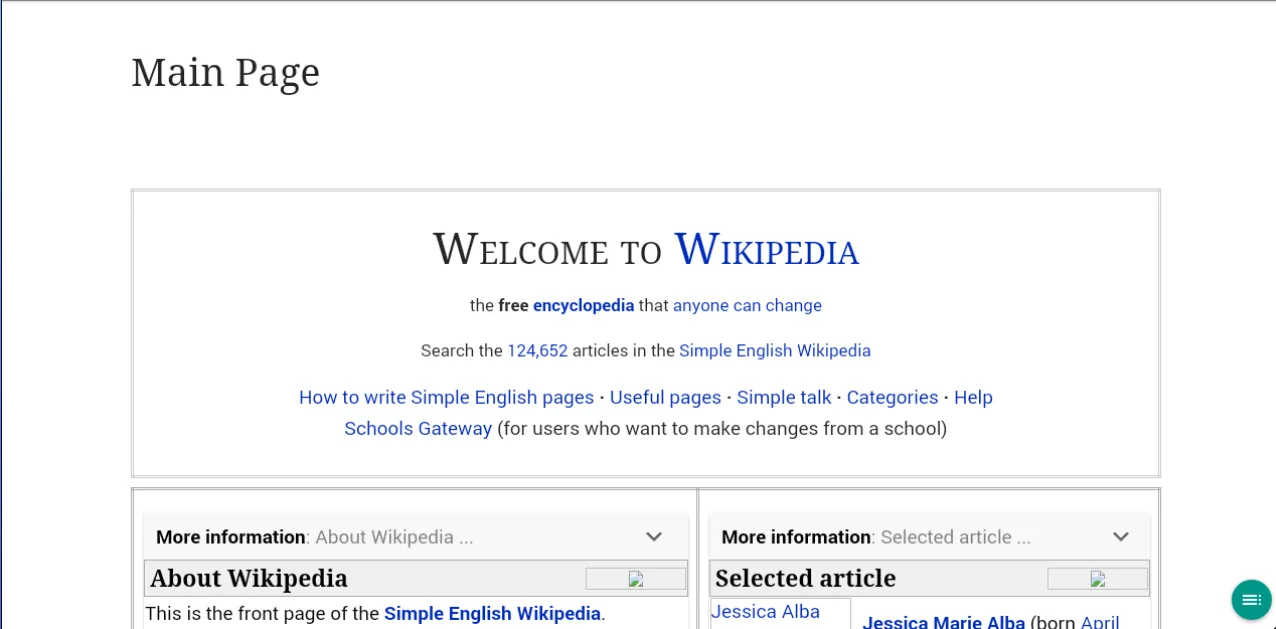The height and width of the screenshot is (629, 1276).
Task: Click 'More information: About Wikipedia ...' label
Action: [x=315, y=537]
